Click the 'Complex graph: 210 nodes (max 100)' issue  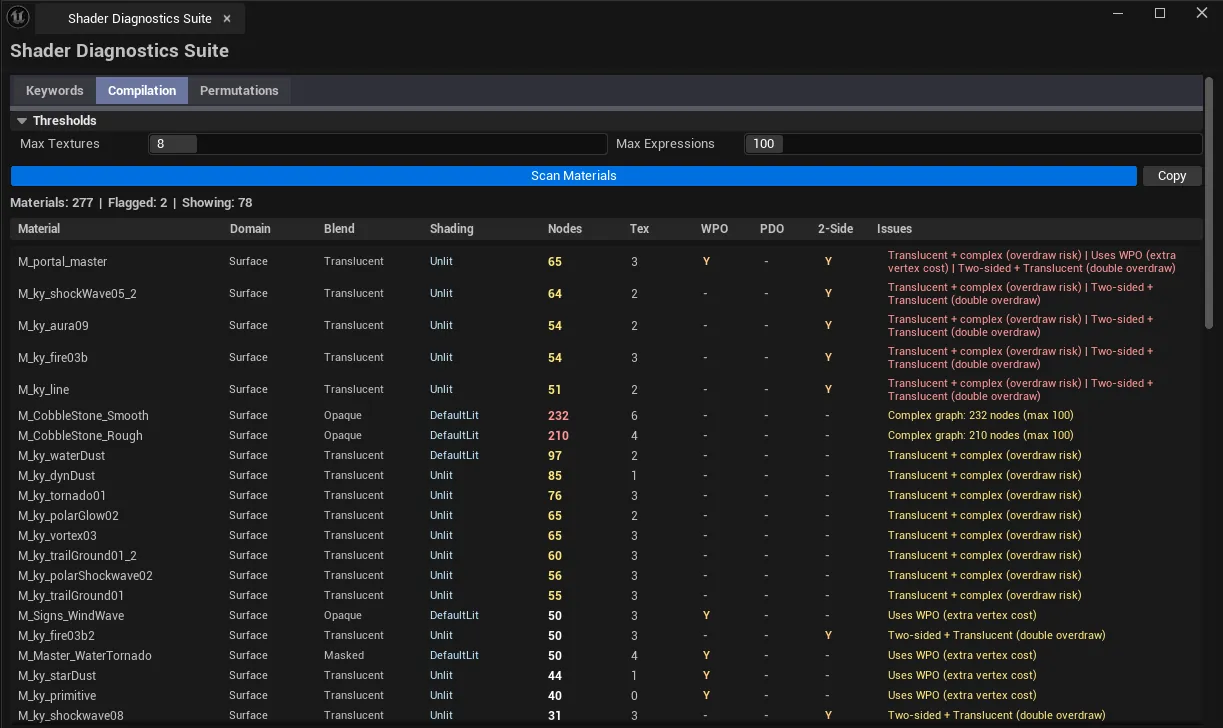981,436
